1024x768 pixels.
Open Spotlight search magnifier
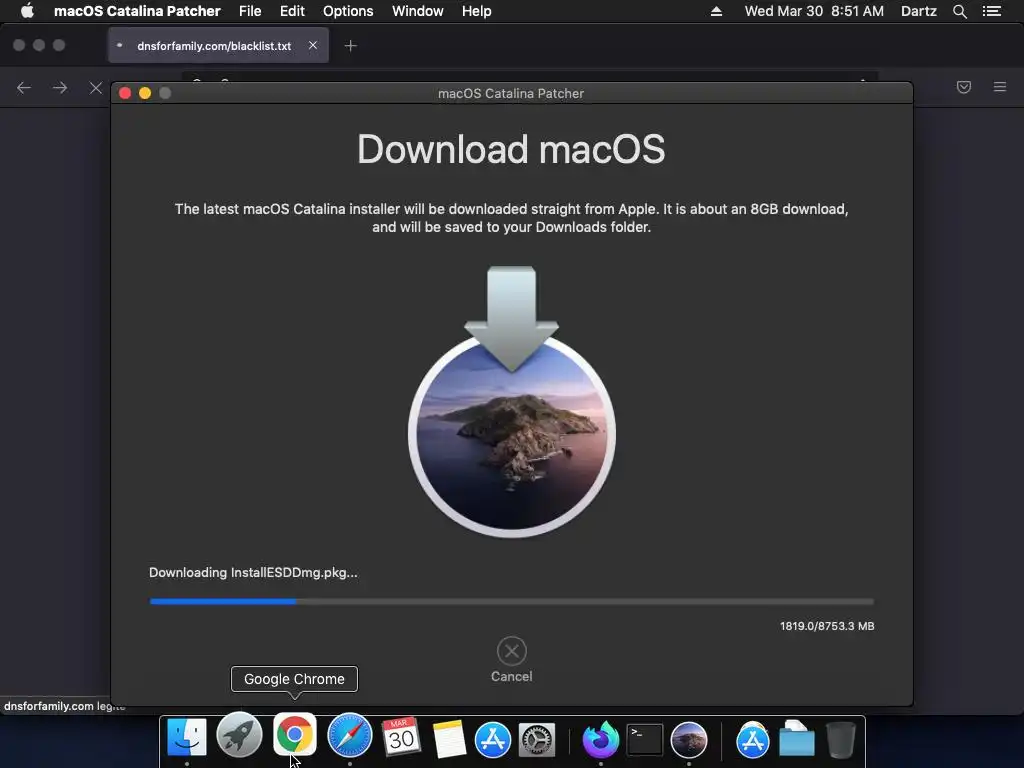tap(959, 11)
